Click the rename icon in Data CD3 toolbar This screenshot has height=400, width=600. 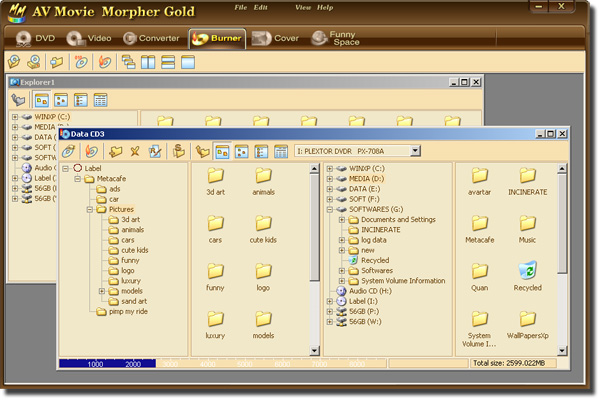click(155, 151)
